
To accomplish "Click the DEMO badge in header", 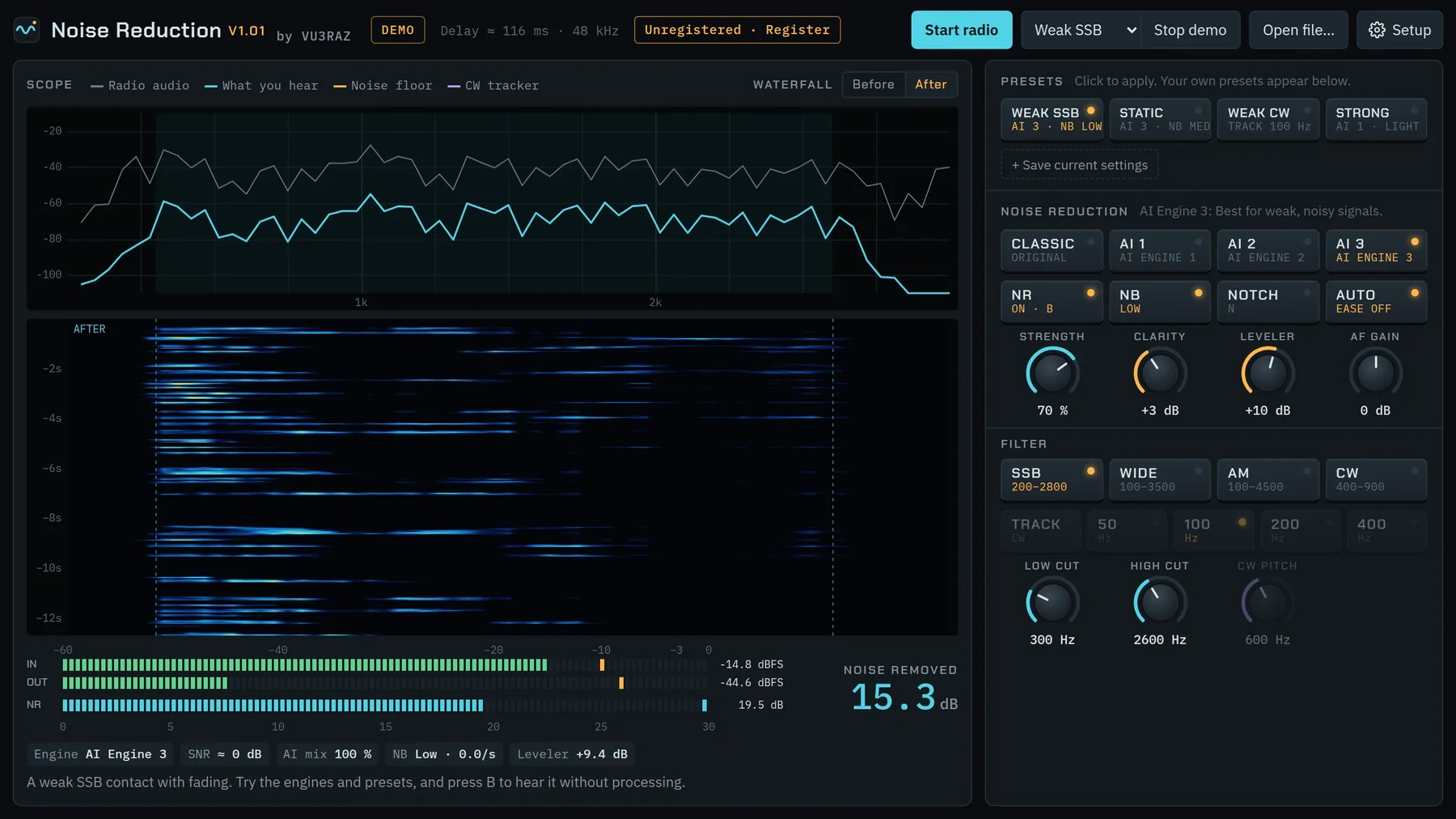I will coord(397,30).
